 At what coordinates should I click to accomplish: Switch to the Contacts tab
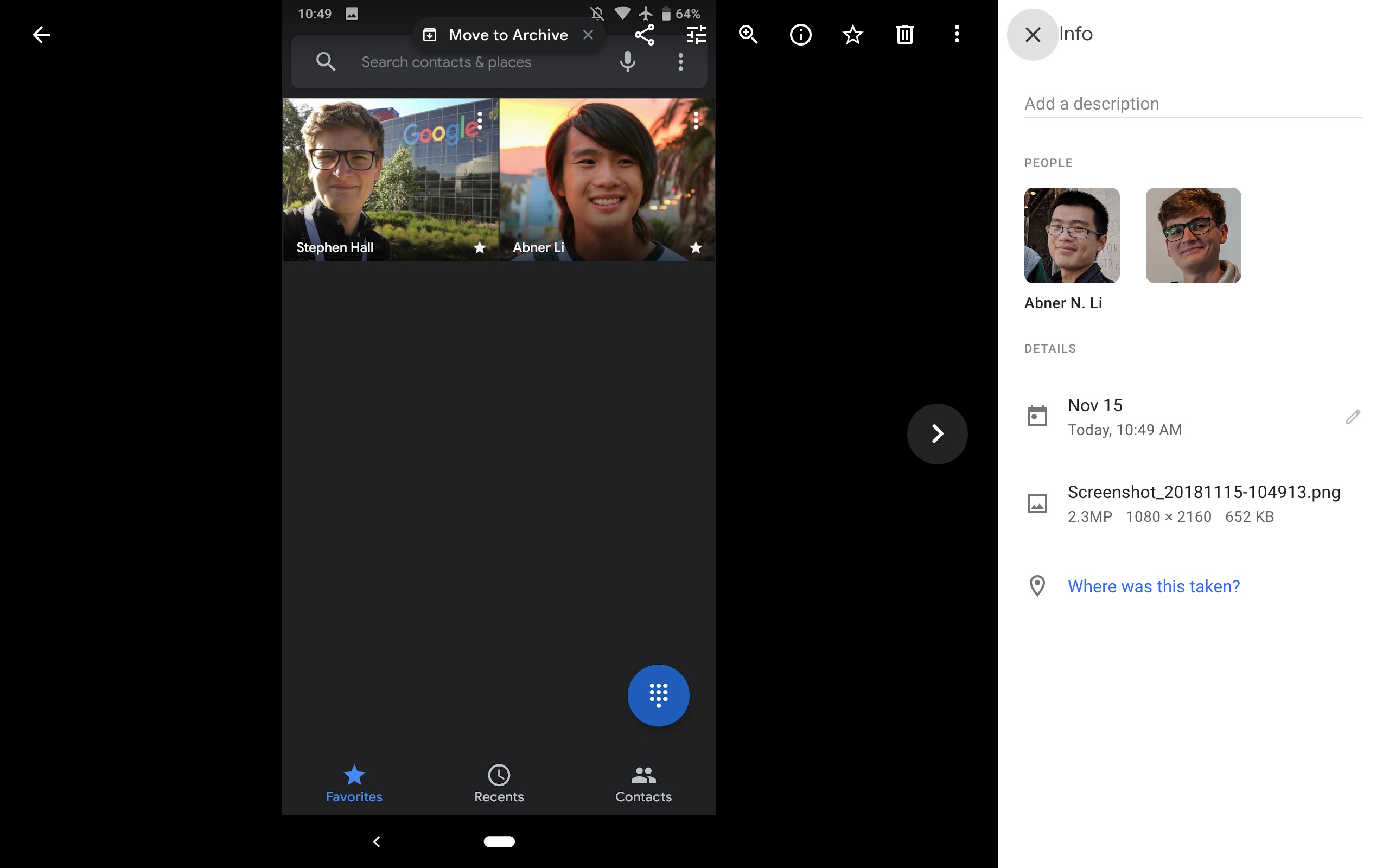pos(643,783)
